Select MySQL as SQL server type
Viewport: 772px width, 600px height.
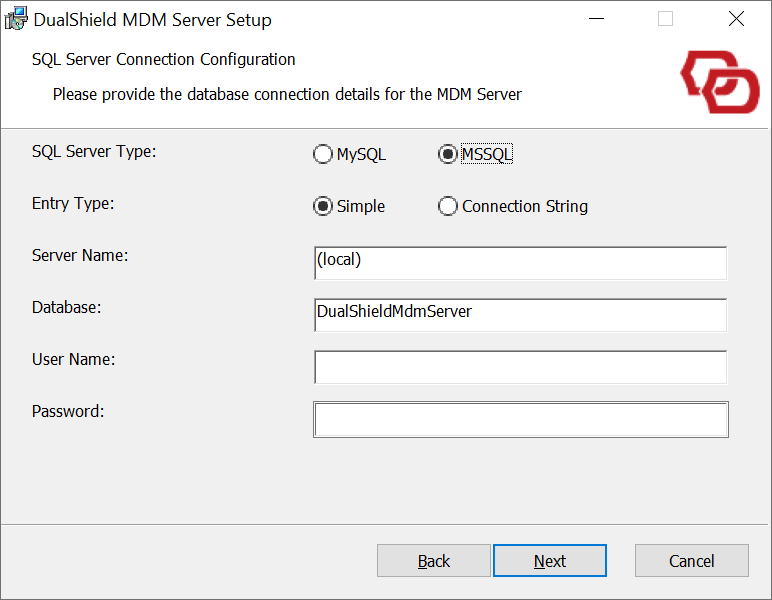point(323,155)
